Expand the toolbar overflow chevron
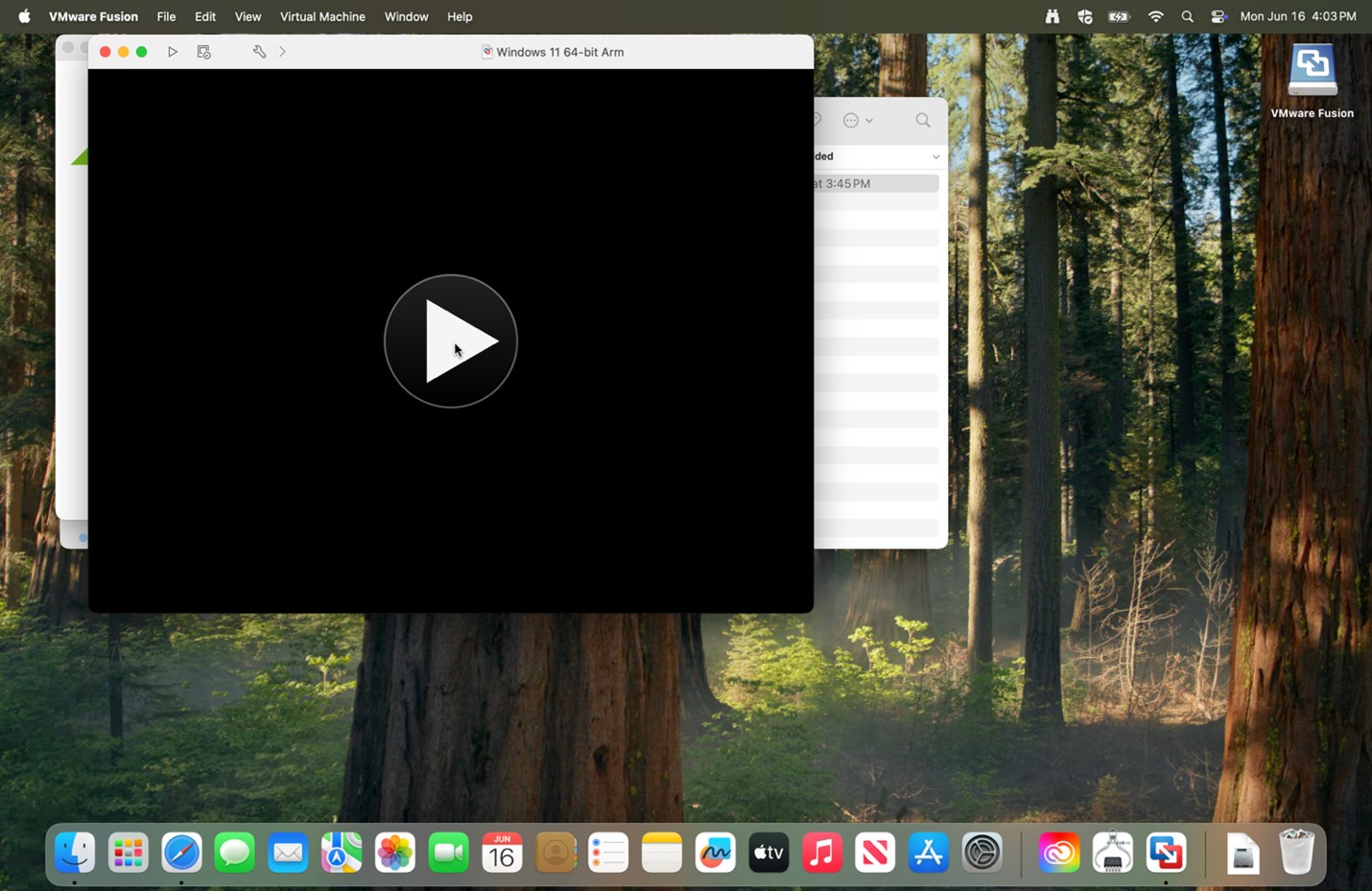The width and height of the screenshot is (1372, 891). point(282,52)
